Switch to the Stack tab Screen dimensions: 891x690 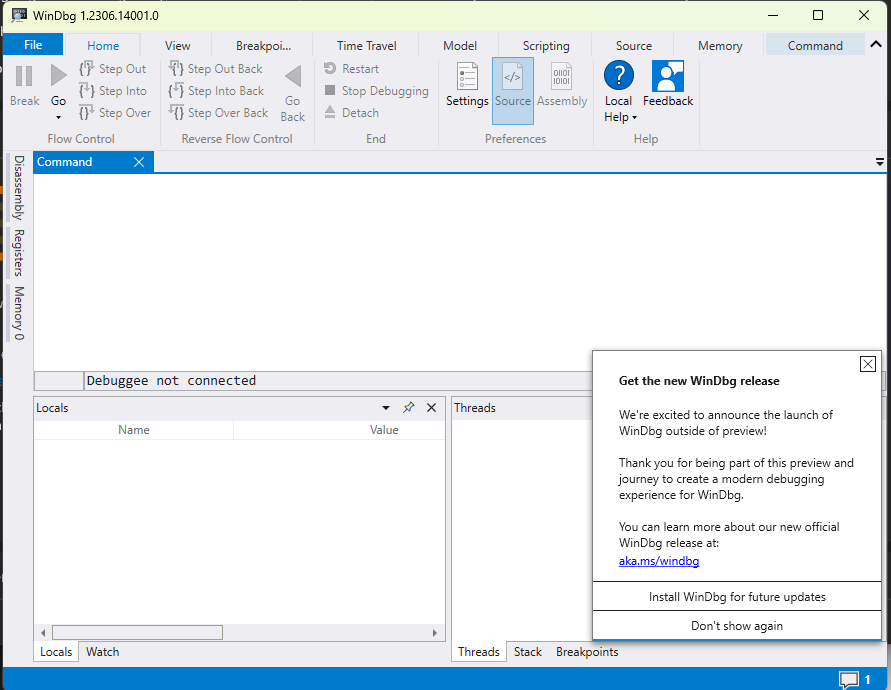pyautogui.click(x=527, y=652)
